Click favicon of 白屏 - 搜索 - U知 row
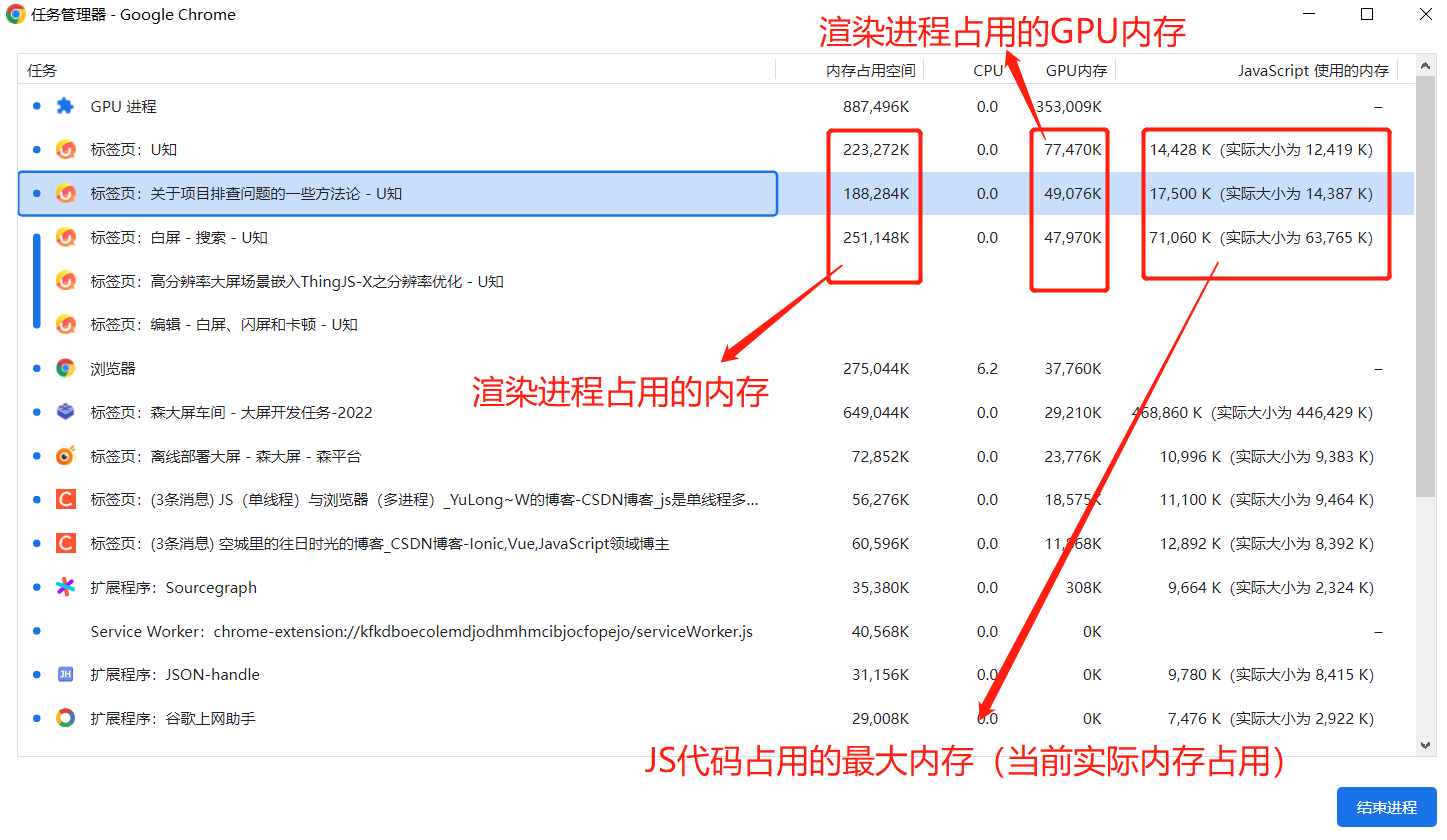 click(x=65, y=237)
